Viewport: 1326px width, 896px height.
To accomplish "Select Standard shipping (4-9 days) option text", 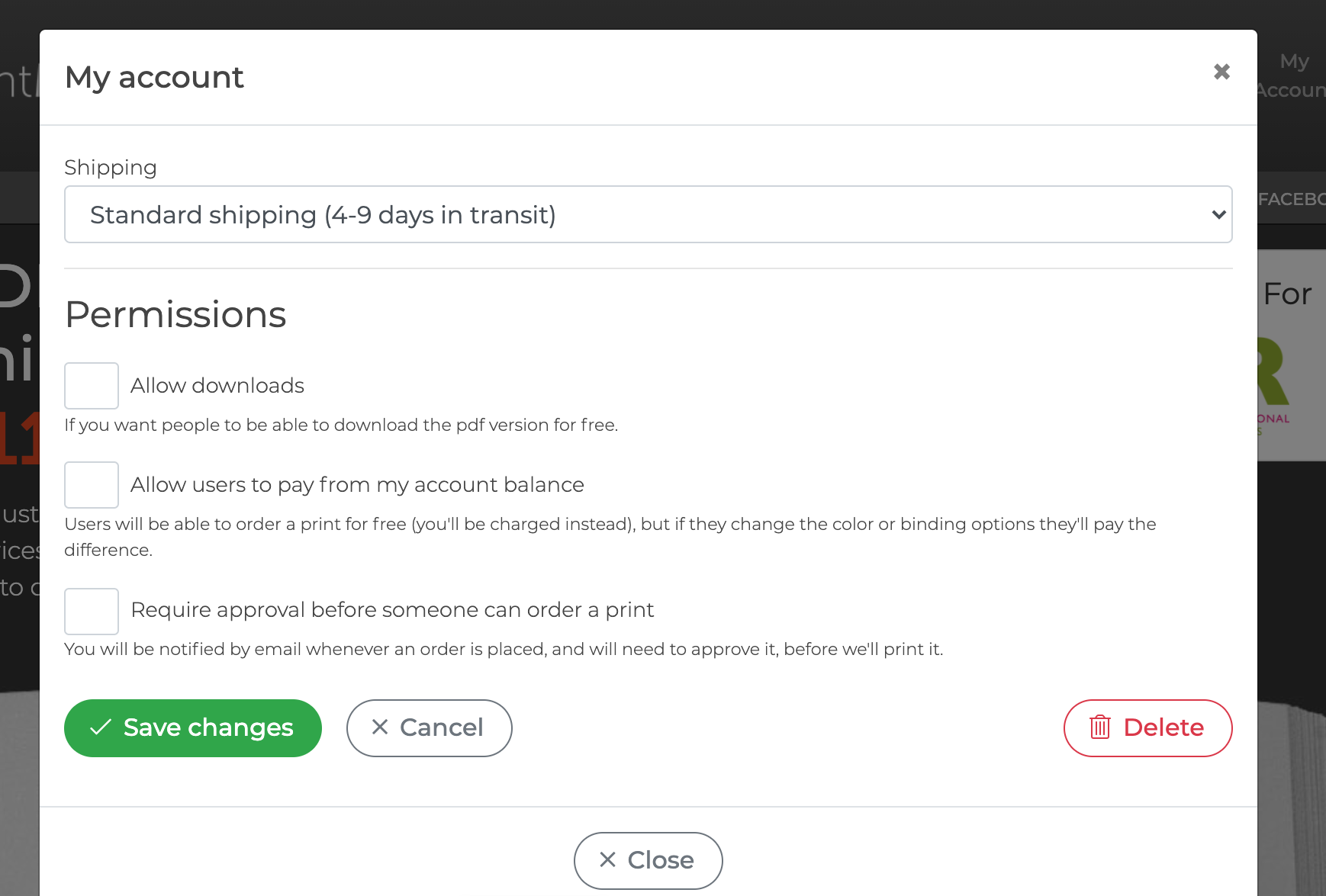I will [323, 215].
